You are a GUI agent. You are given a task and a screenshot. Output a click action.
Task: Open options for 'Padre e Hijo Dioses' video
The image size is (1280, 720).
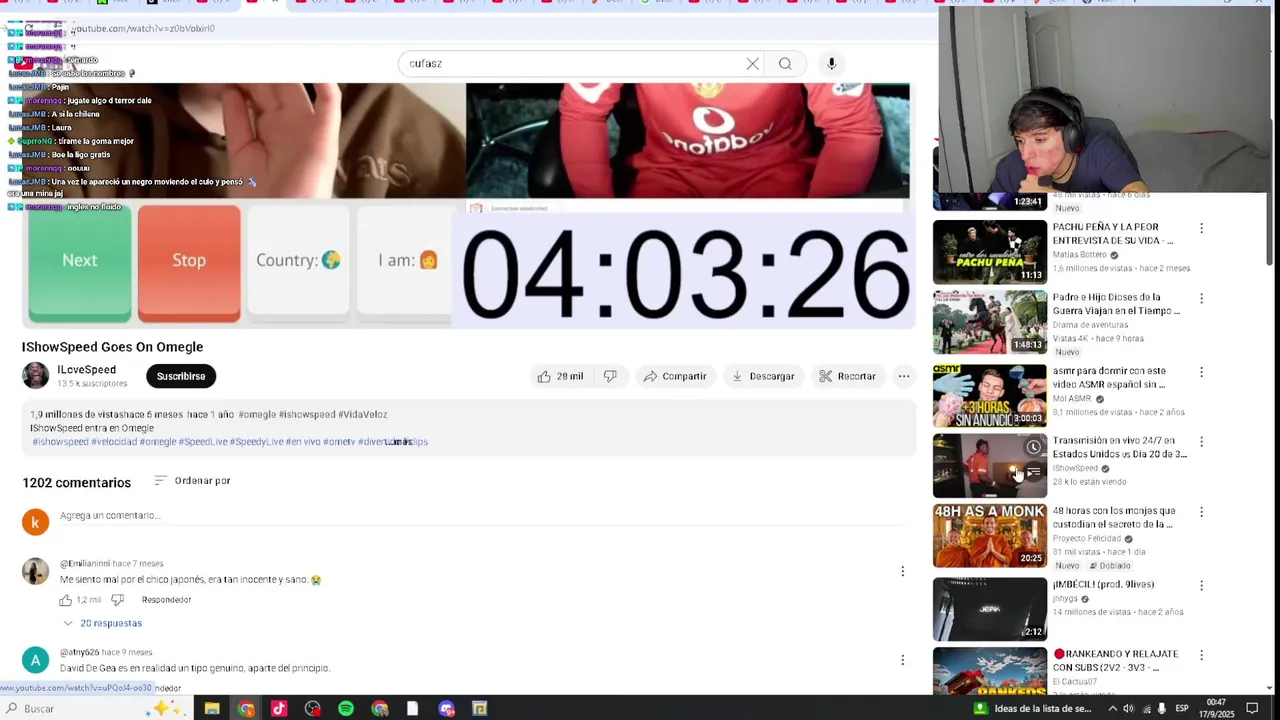pyautogui.click(x=1201, y=299)
